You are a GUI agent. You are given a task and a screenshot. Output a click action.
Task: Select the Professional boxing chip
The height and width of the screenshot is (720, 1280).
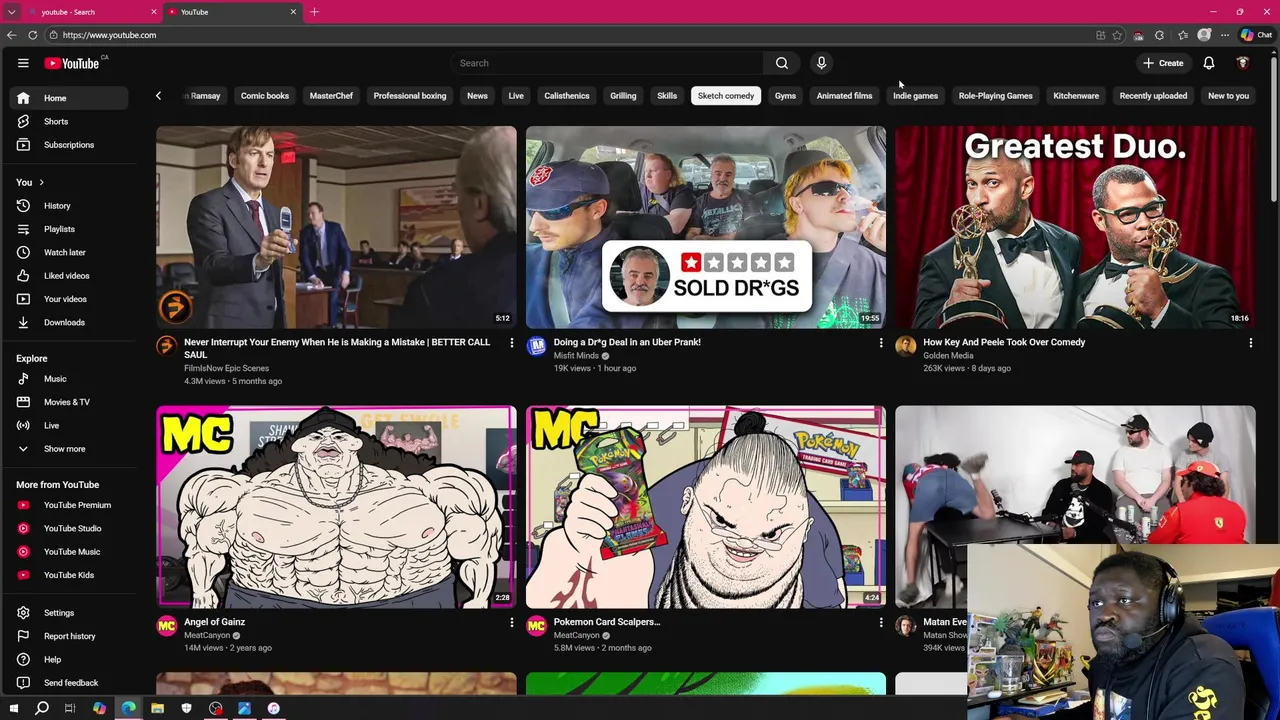tap(410, 96)
